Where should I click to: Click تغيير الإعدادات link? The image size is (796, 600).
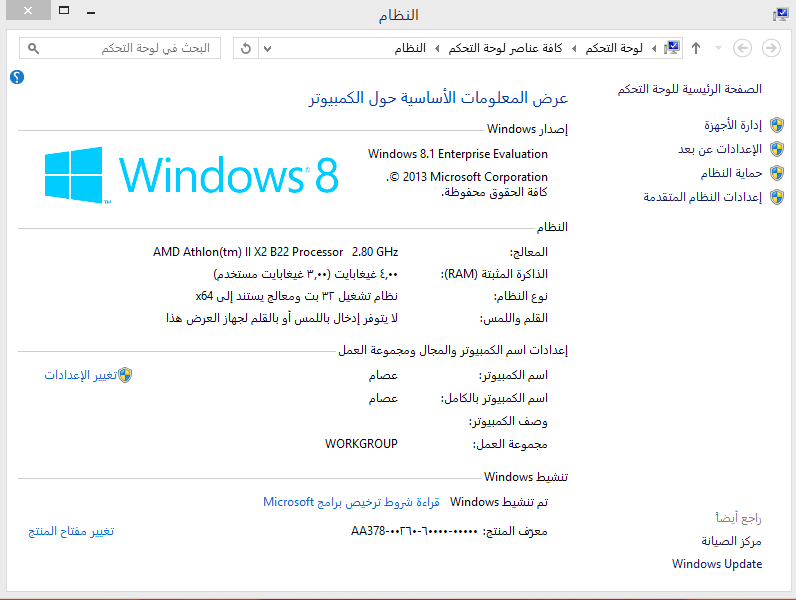(81, 375)
